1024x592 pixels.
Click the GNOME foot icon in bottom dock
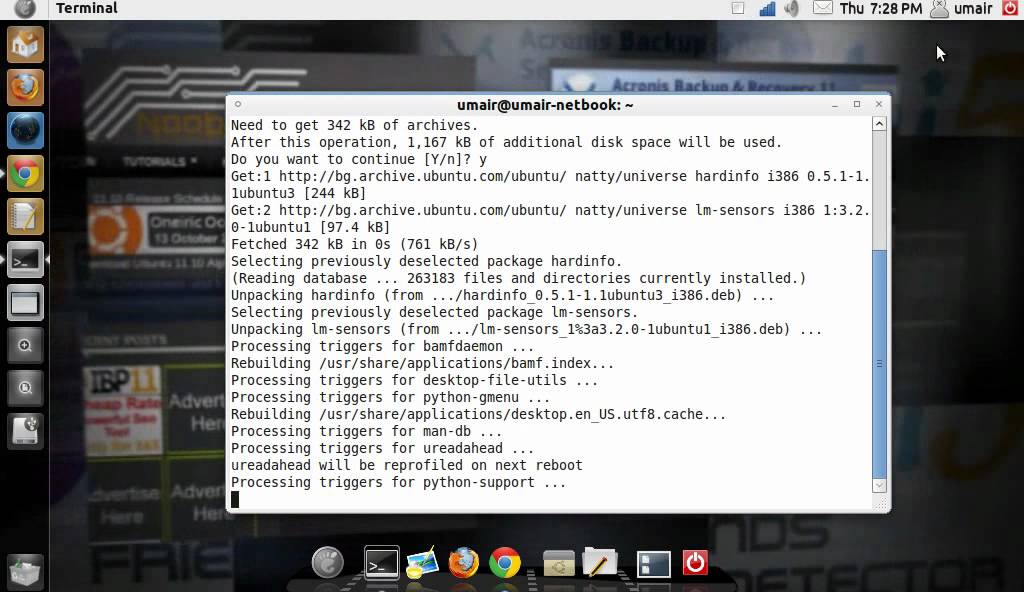point(328,562)
